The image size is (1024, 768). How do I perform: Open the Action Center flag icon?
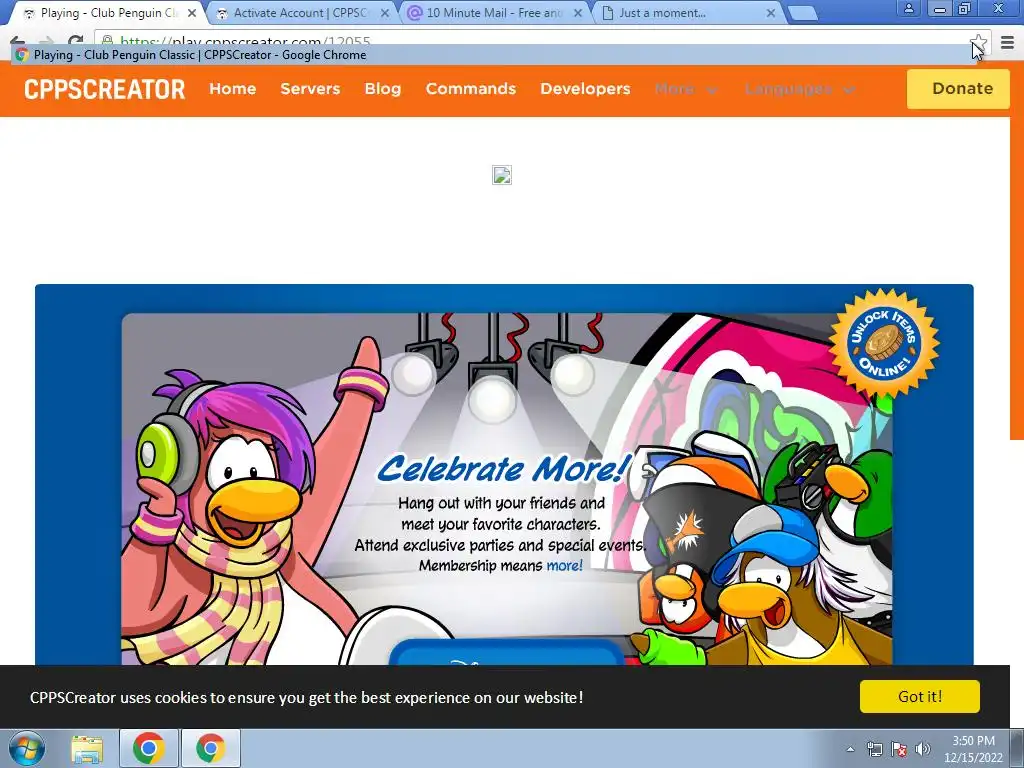(x=899, y=749)
